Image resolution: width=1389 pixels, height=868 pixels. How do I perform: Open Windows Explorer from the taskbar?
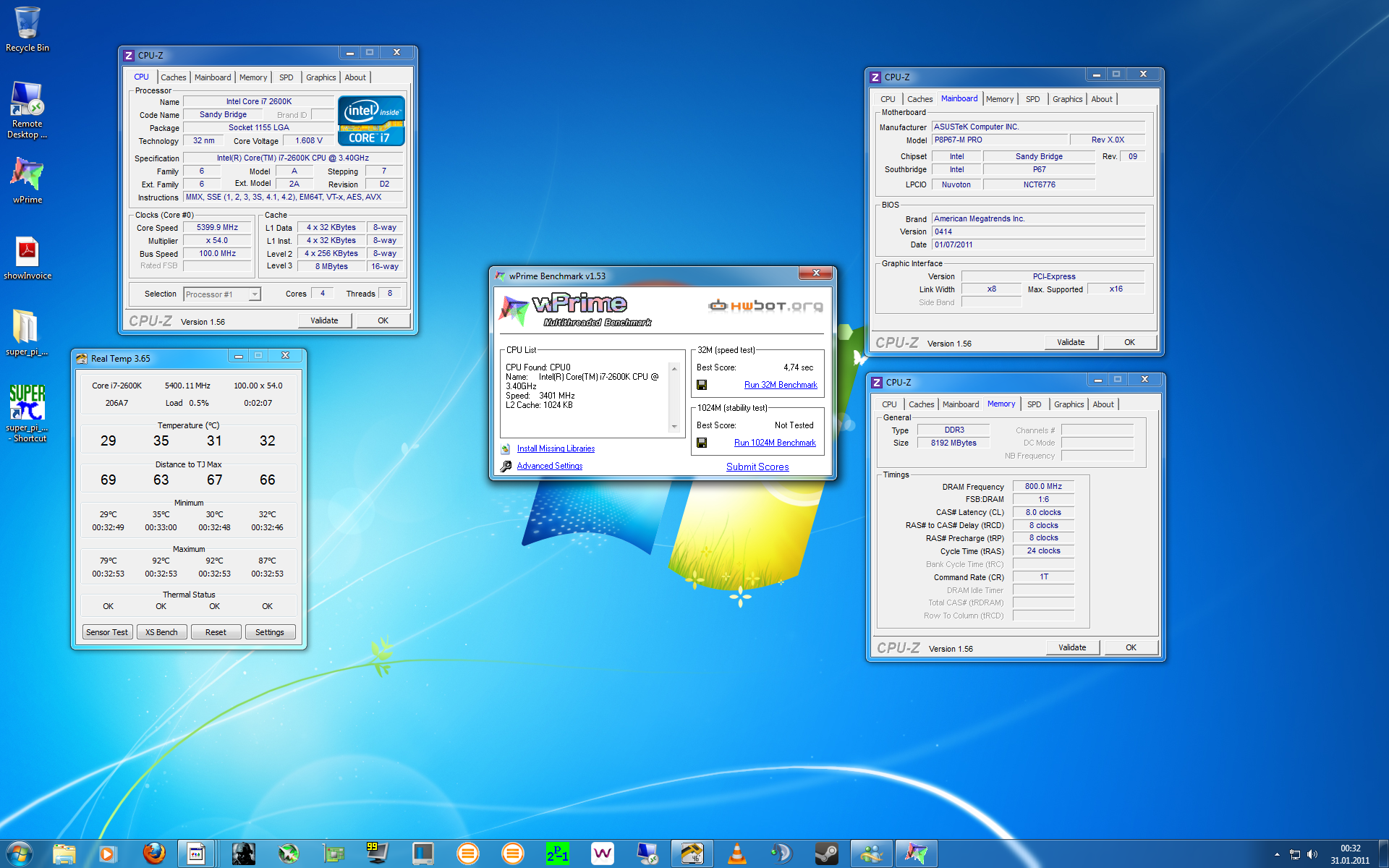coord(64,854)
